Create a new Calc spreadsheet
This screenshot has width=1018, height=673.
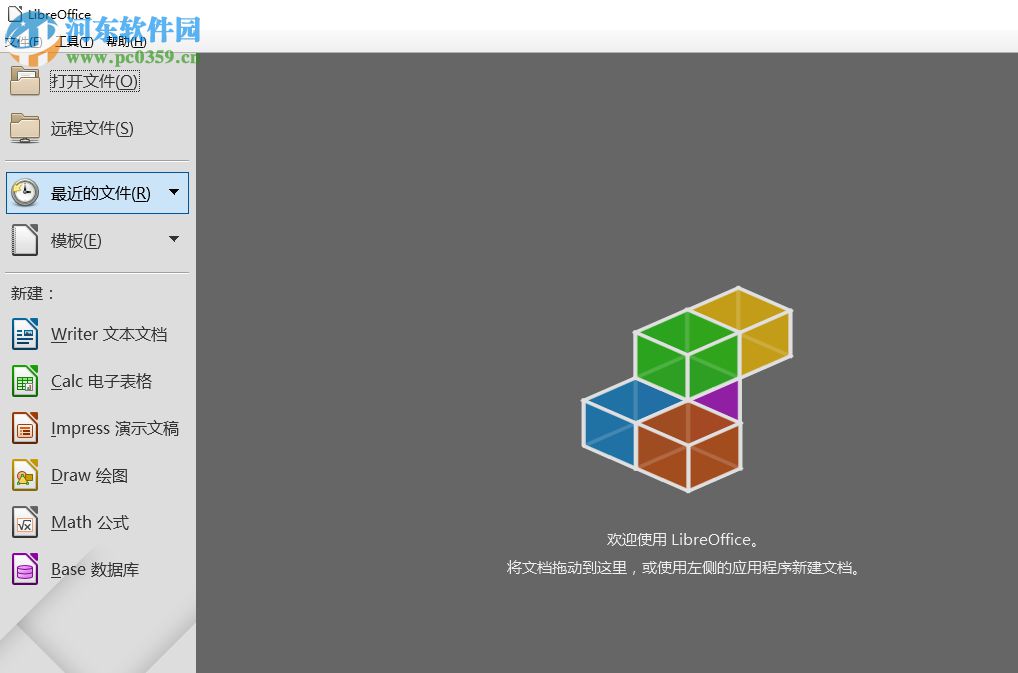pyautogui.click(x=100, y=381)
